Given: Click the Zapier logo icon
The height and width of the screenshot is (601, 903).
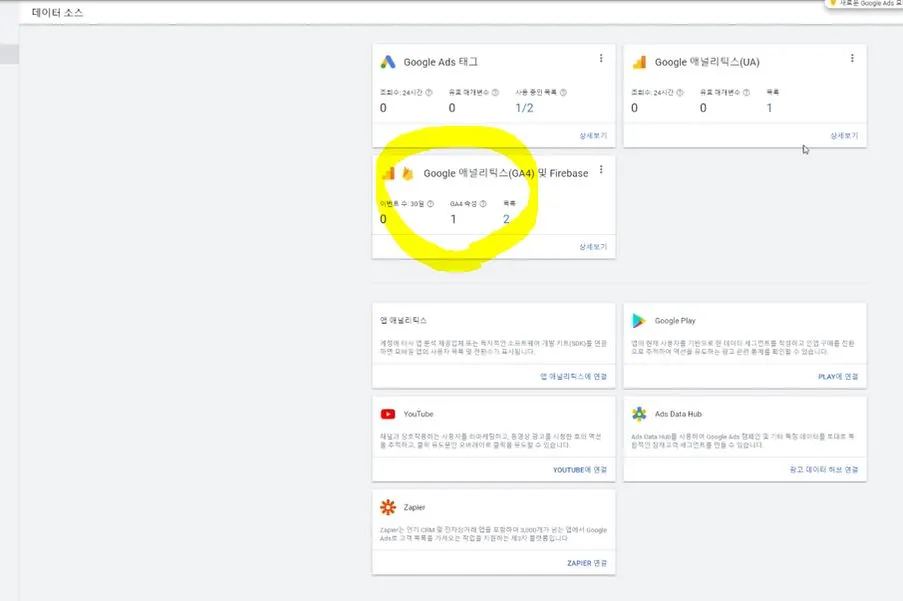Looking at the screenshot, I should pos(388,507).
